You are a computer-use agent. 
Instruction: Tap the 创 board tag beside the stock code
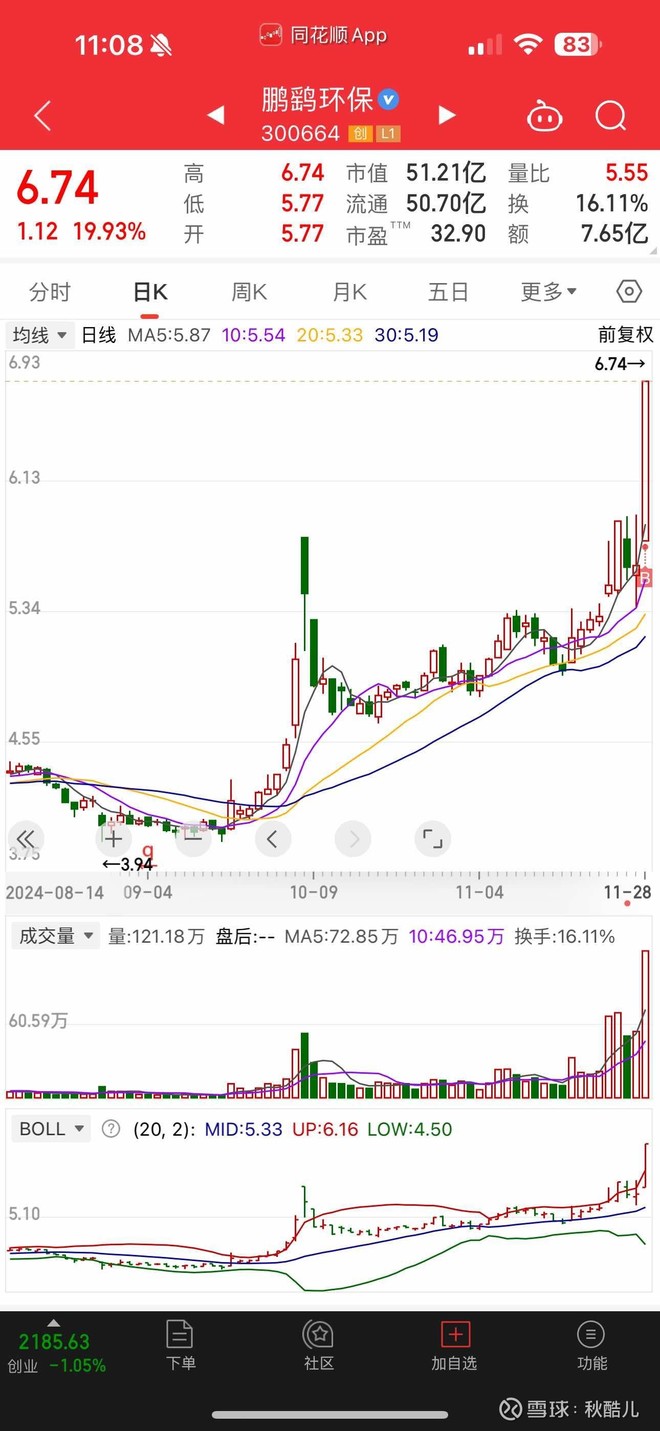click(360, 134)
